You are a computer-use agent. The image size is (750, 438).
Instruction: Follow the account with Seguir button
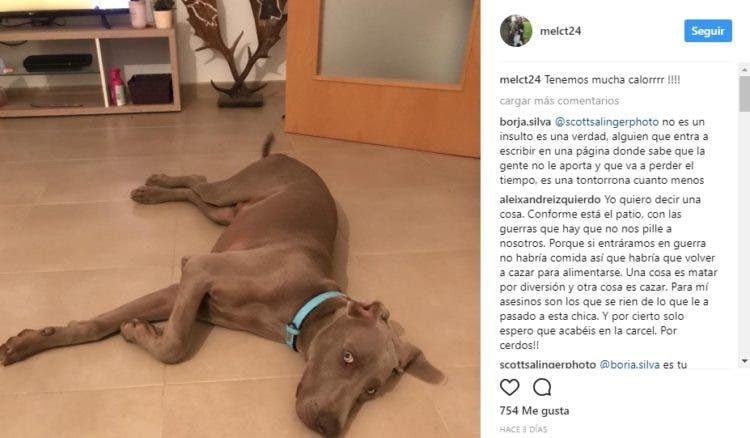pos(707,31)
